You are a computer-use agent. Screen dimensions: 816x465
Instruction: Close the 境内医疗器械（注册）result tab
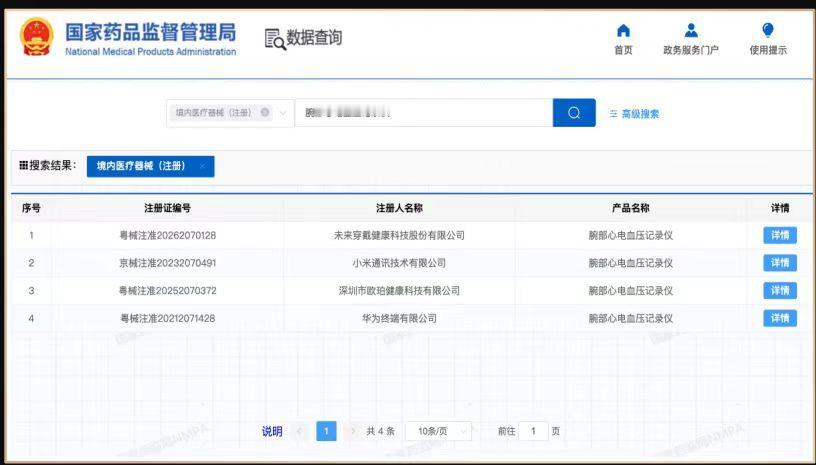tap(203, 166)
